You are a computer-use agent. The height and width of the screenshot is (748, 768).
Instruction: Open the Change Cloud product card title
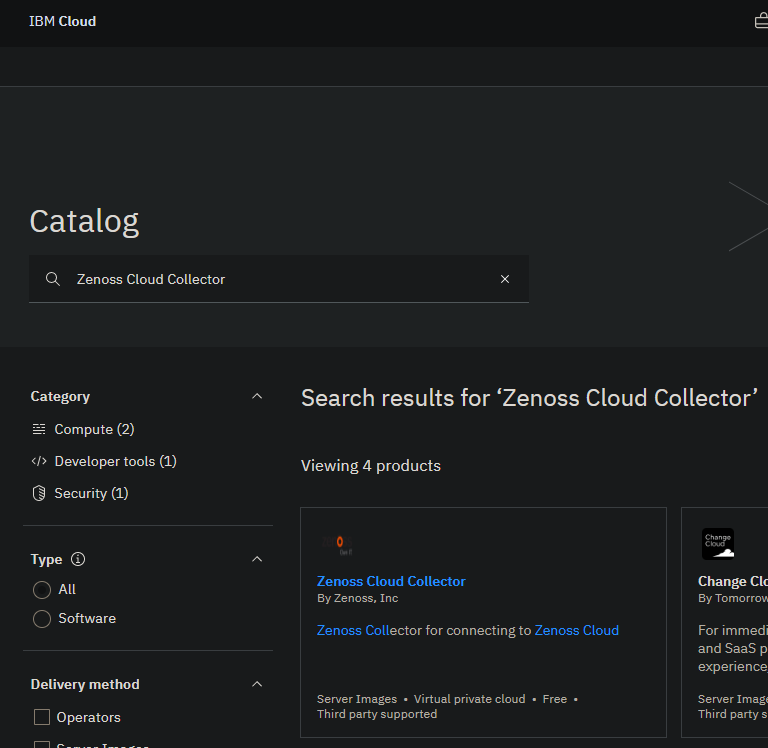733,581
